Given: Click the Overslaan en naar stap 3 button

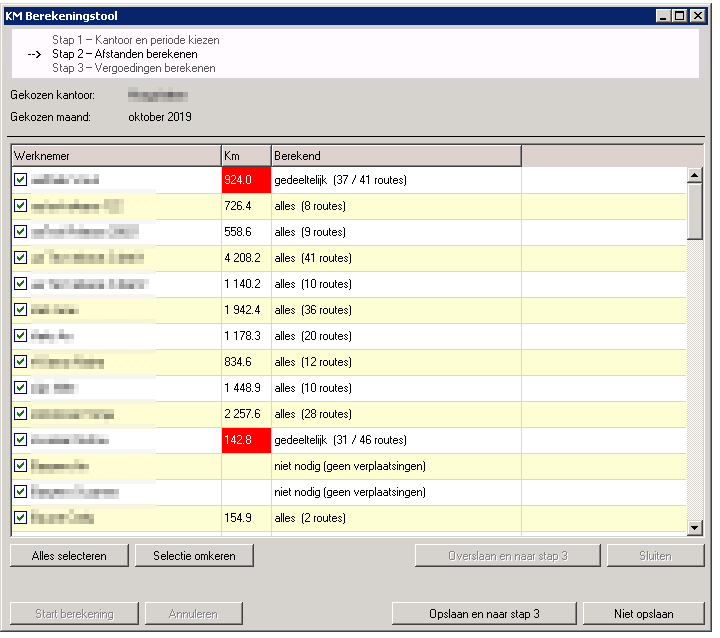Looking at the screenshot, I should [508, 556].
